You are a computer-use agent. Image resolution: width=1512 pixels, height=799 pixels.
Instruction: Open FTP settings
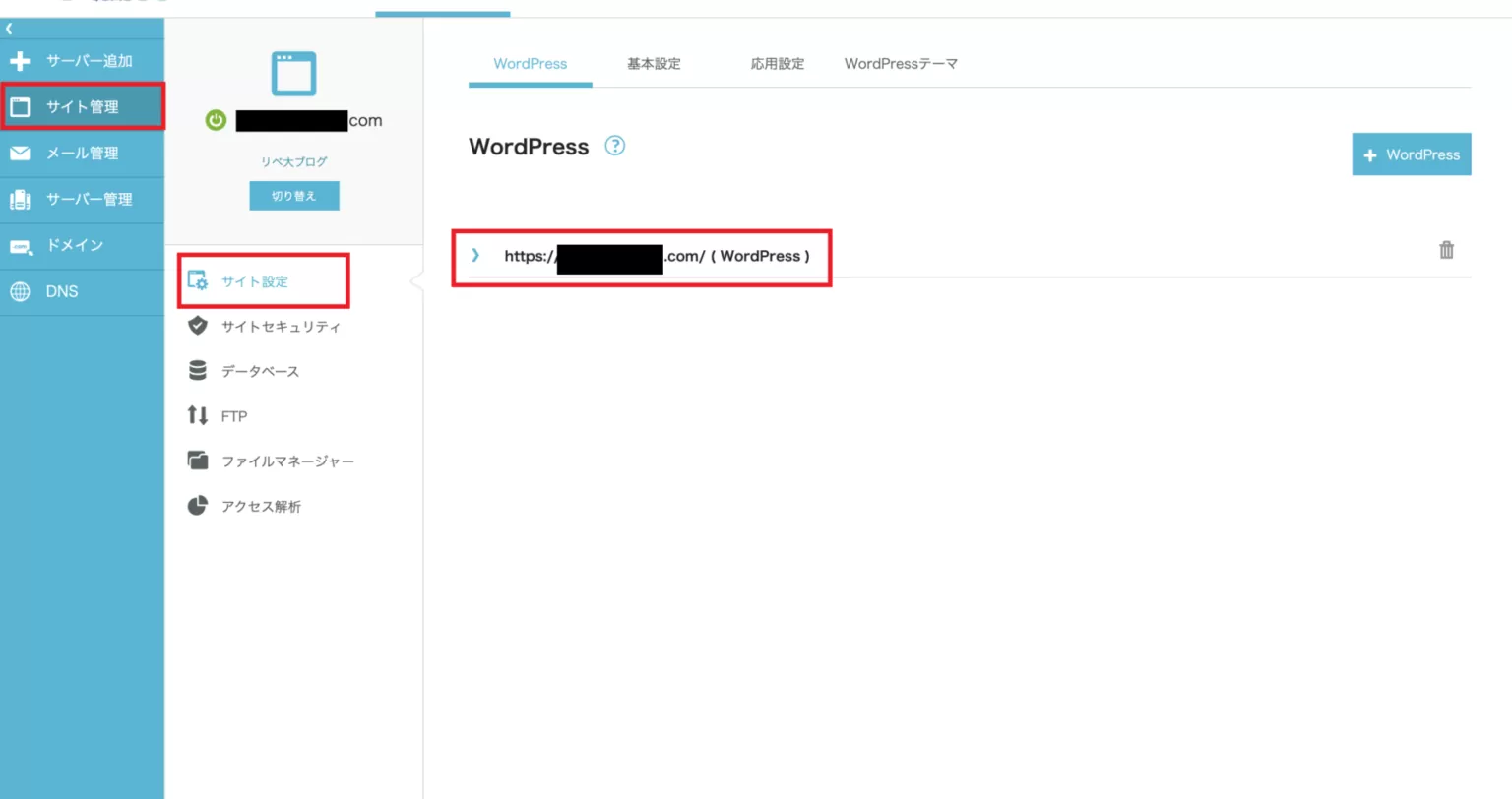(x=233, y=417)
